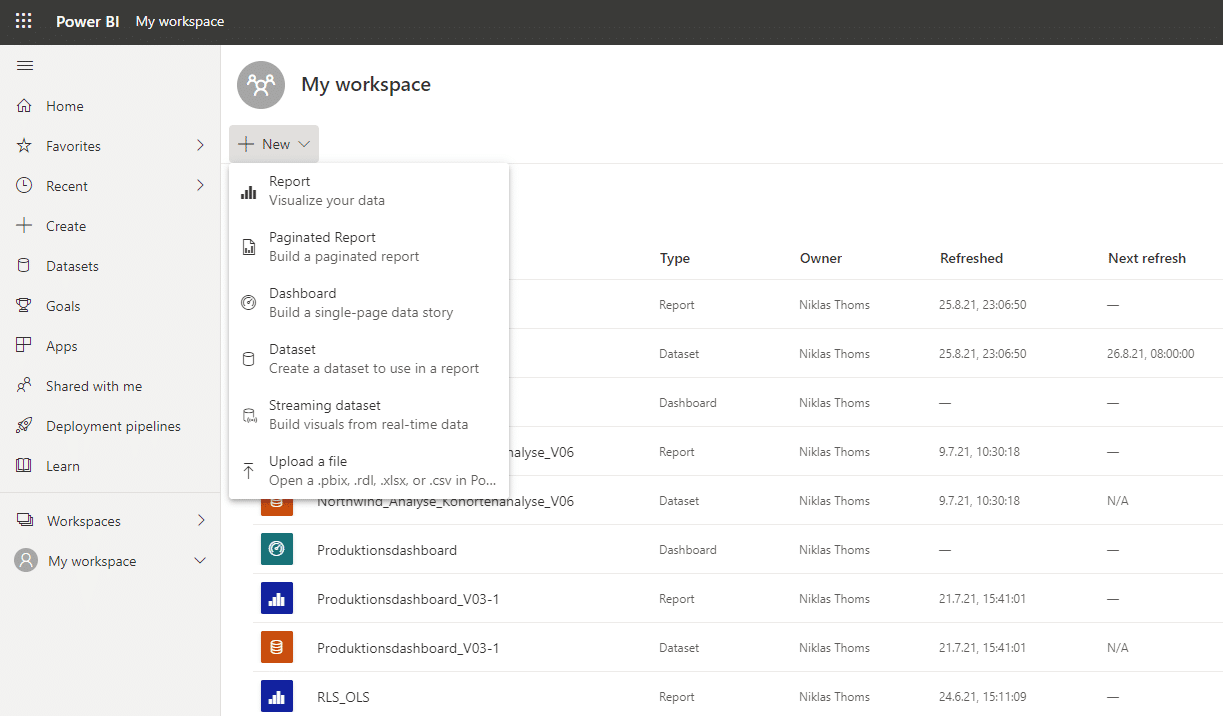Toggle the New dropdown button

coord(274,145)
